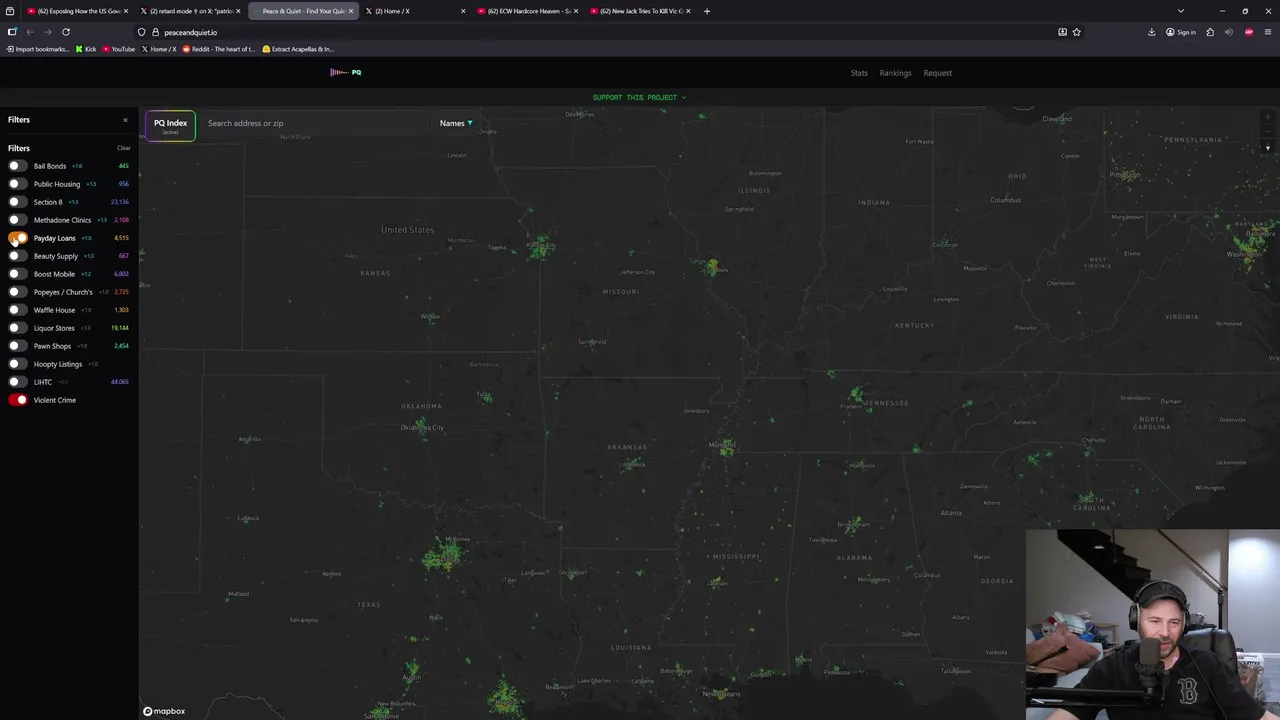Turn on the Pawn Shops filter
Image resolution: width=1280 pixels, height=720 pixels.
tap(17, 346)
